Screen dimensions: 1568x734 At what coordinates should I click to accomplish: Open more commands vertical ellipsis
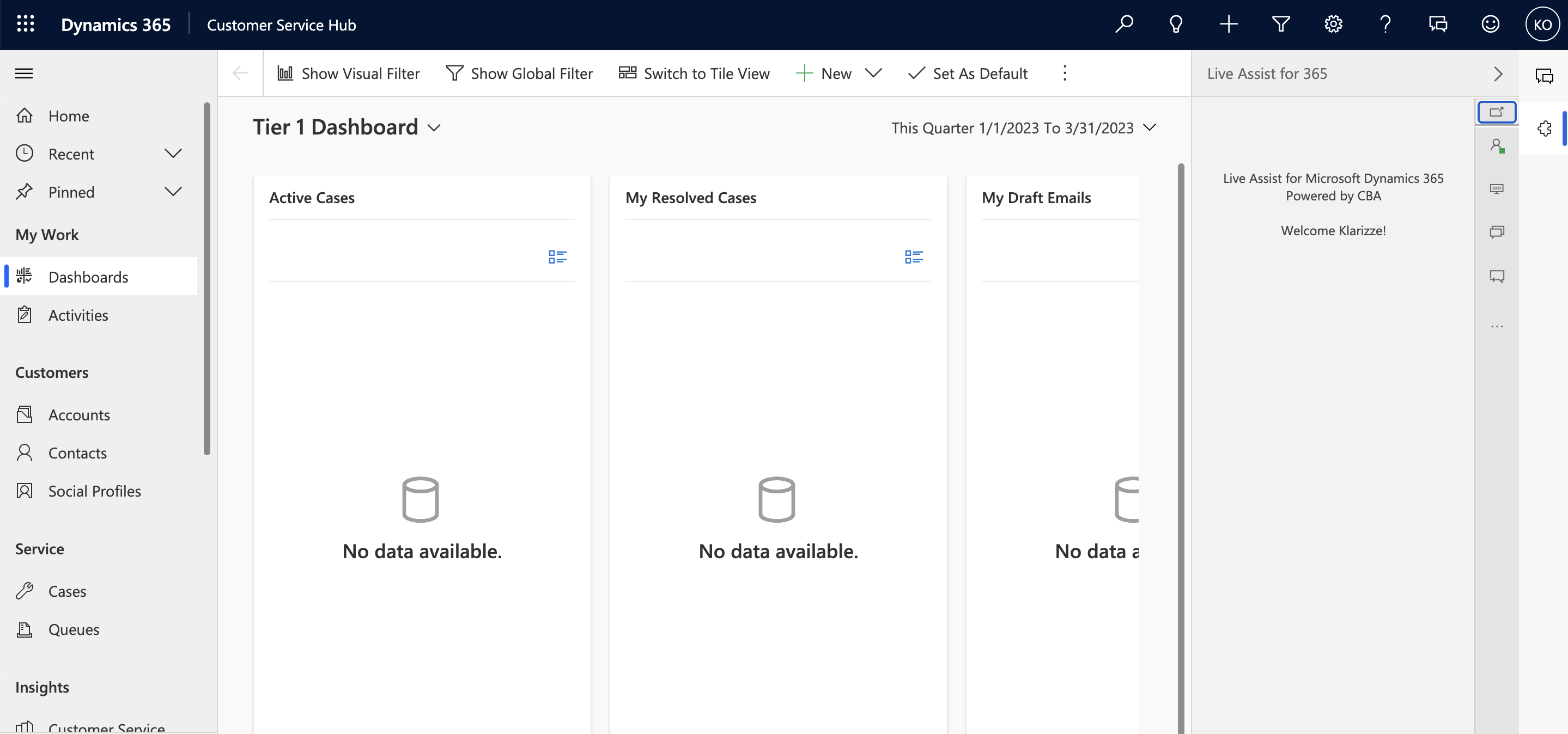click(x=1065, y=74)
